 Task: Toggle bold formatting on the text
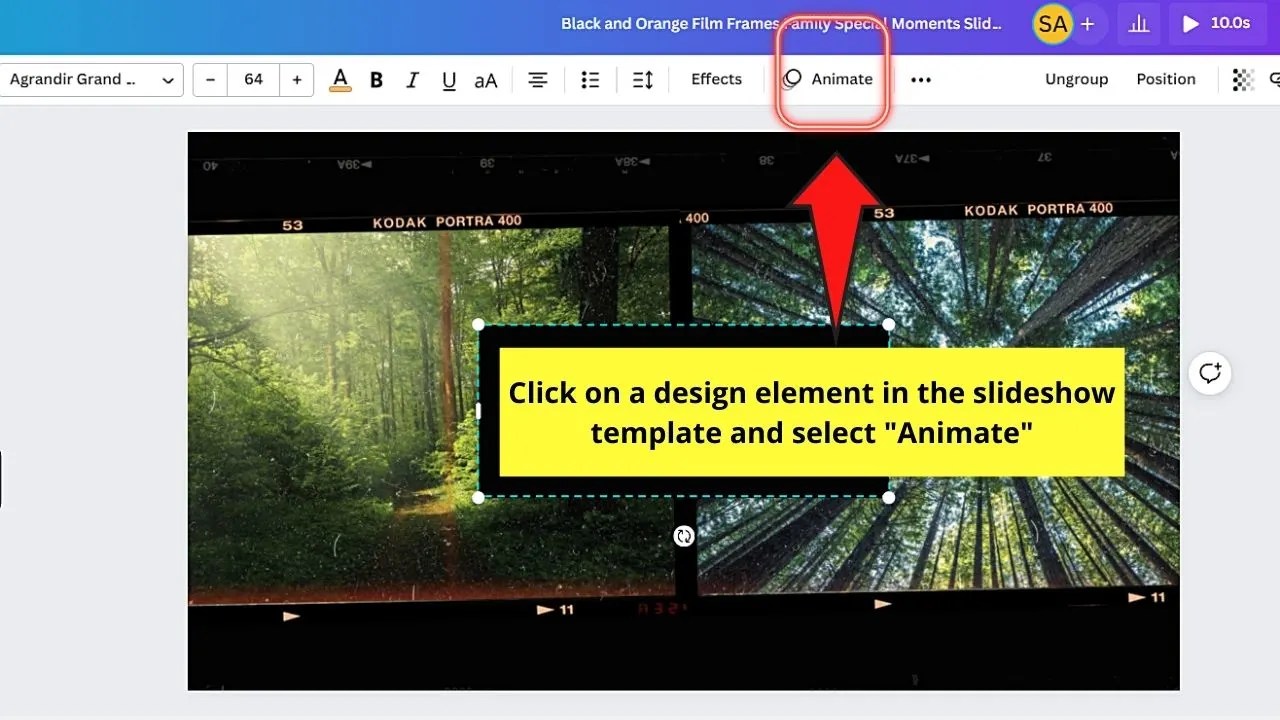376,79
